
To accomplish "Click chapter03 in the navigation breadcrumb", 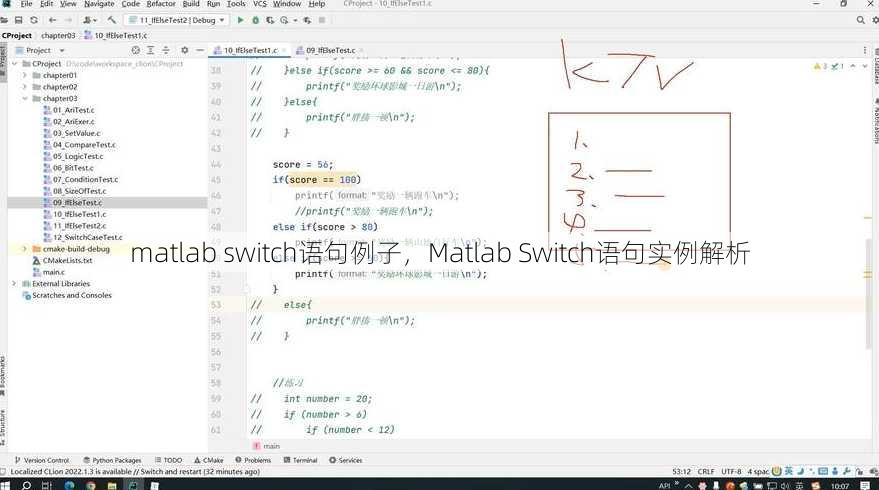I will 58,35.
